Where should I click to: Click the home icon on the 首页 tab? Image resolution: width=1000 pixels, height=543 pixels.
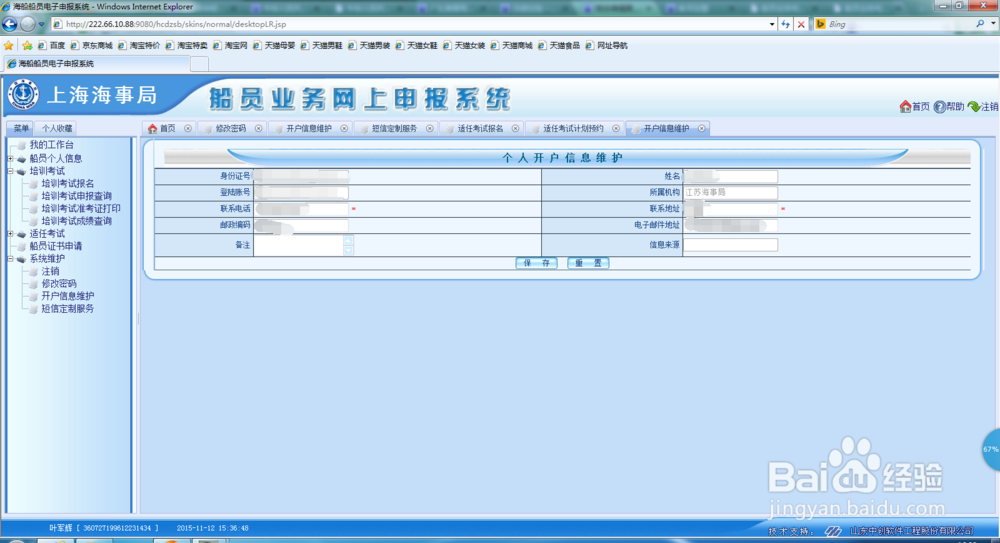click(x=152, y=128)
